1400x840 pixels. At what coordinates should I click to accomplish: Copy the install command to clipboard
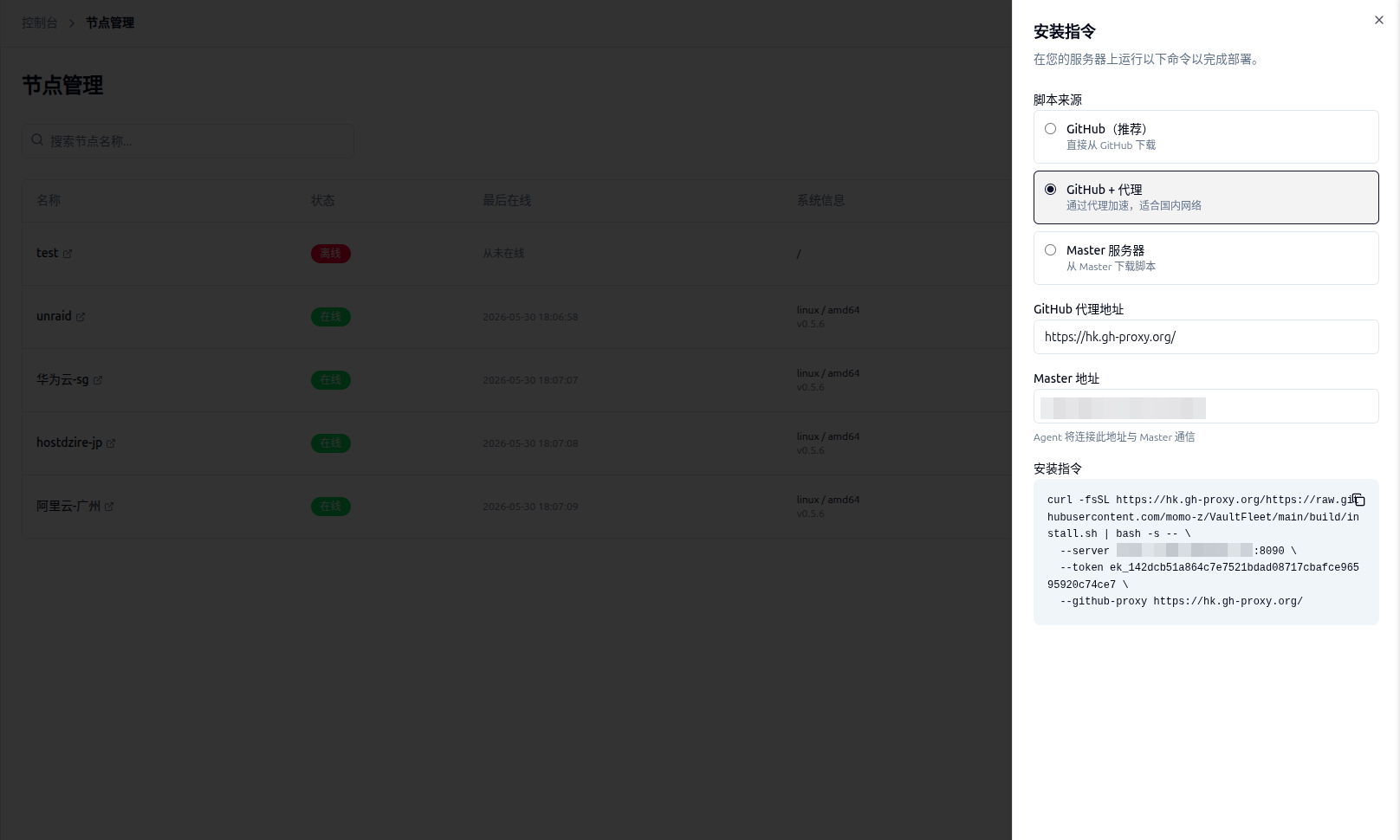pos(1358,500)
